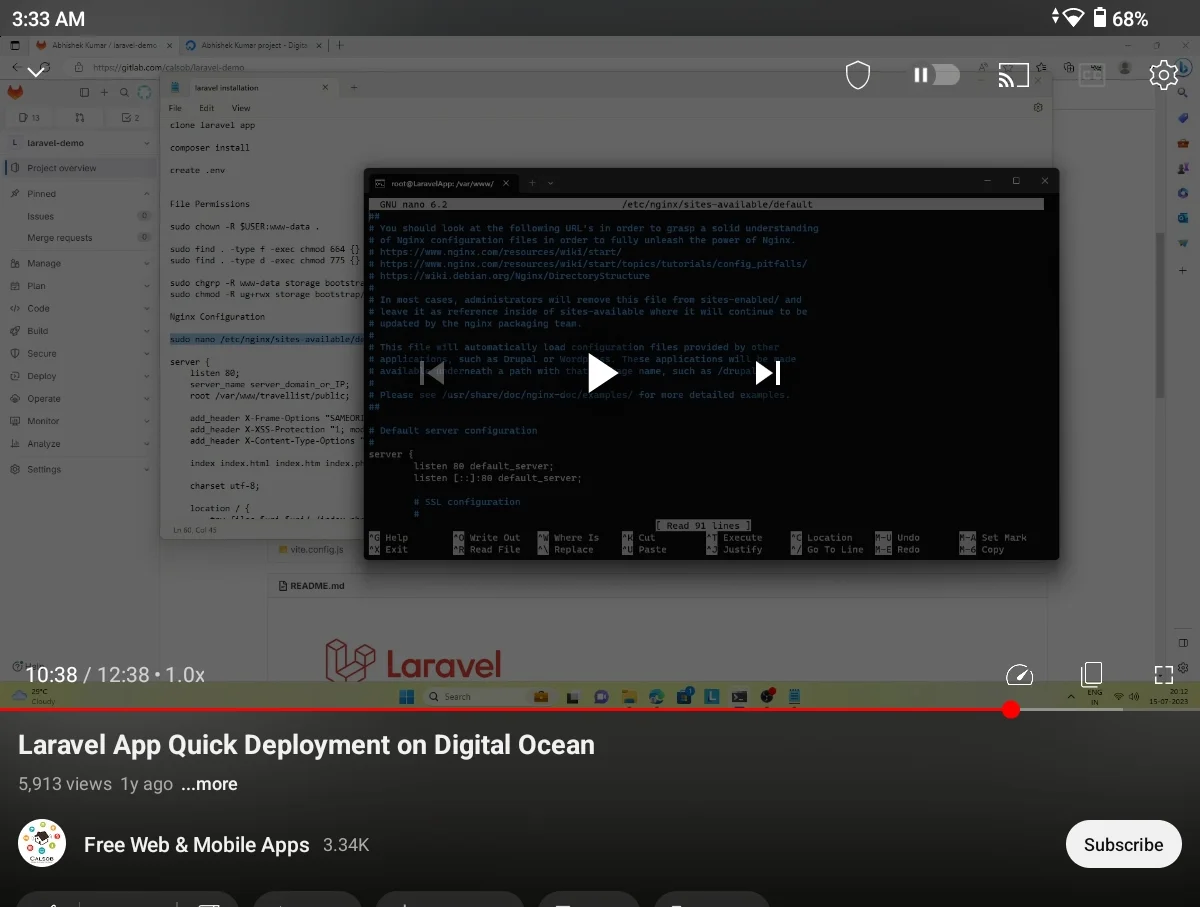This screenshot has width=1200, height=907.
Task: Tap the '5,913 views 1y ago' text
Action: click(x=95, y=784)
